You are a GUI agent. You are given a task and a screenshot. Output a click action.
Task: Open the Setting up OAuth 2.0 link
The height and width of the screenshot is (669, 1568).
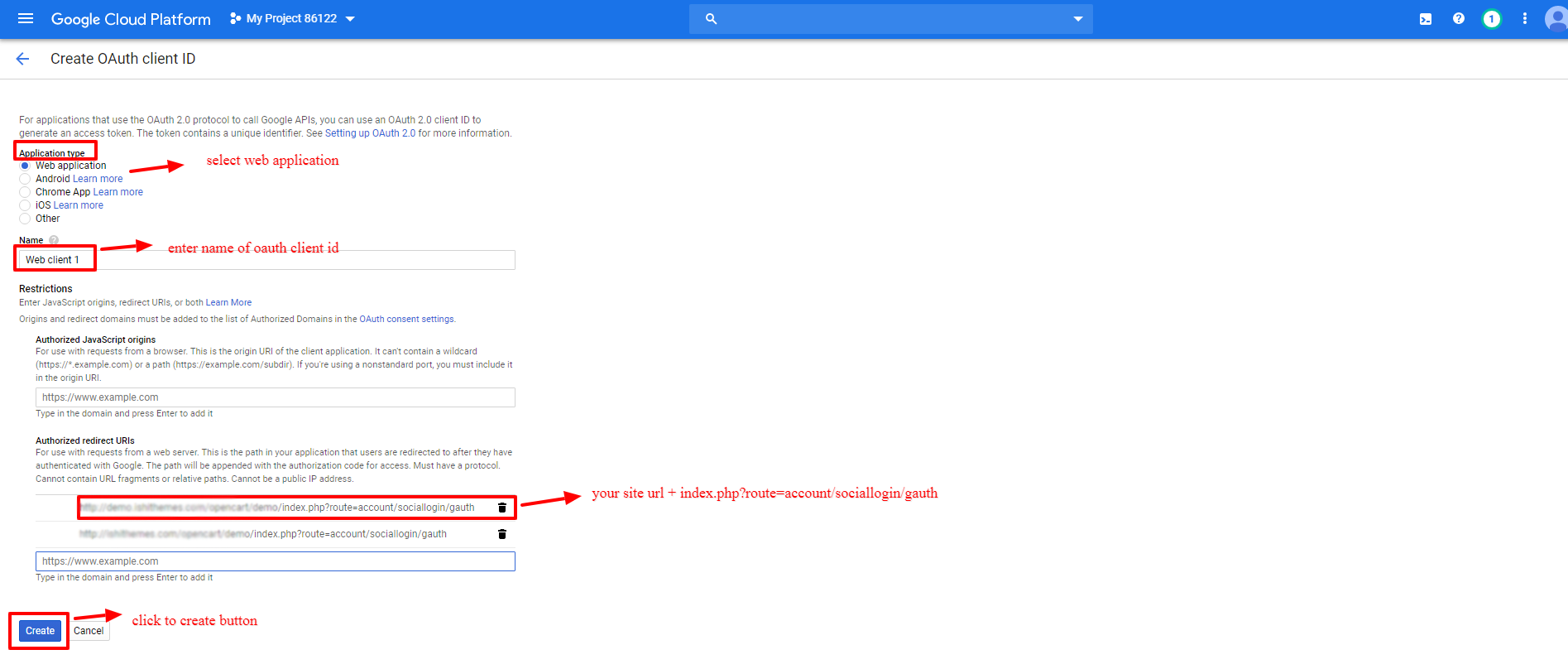[x=370, y=133]
